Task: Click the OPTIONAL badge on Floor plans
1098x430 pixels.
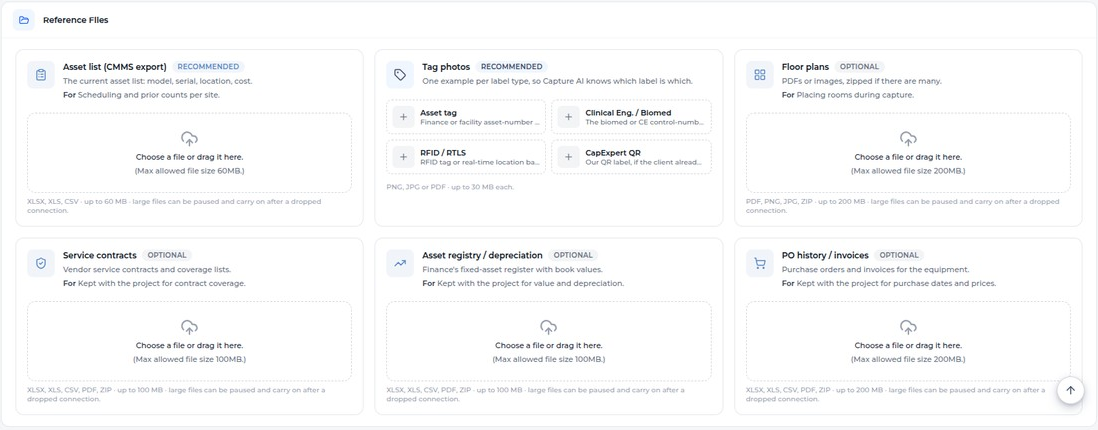Action: coord(859,67)
